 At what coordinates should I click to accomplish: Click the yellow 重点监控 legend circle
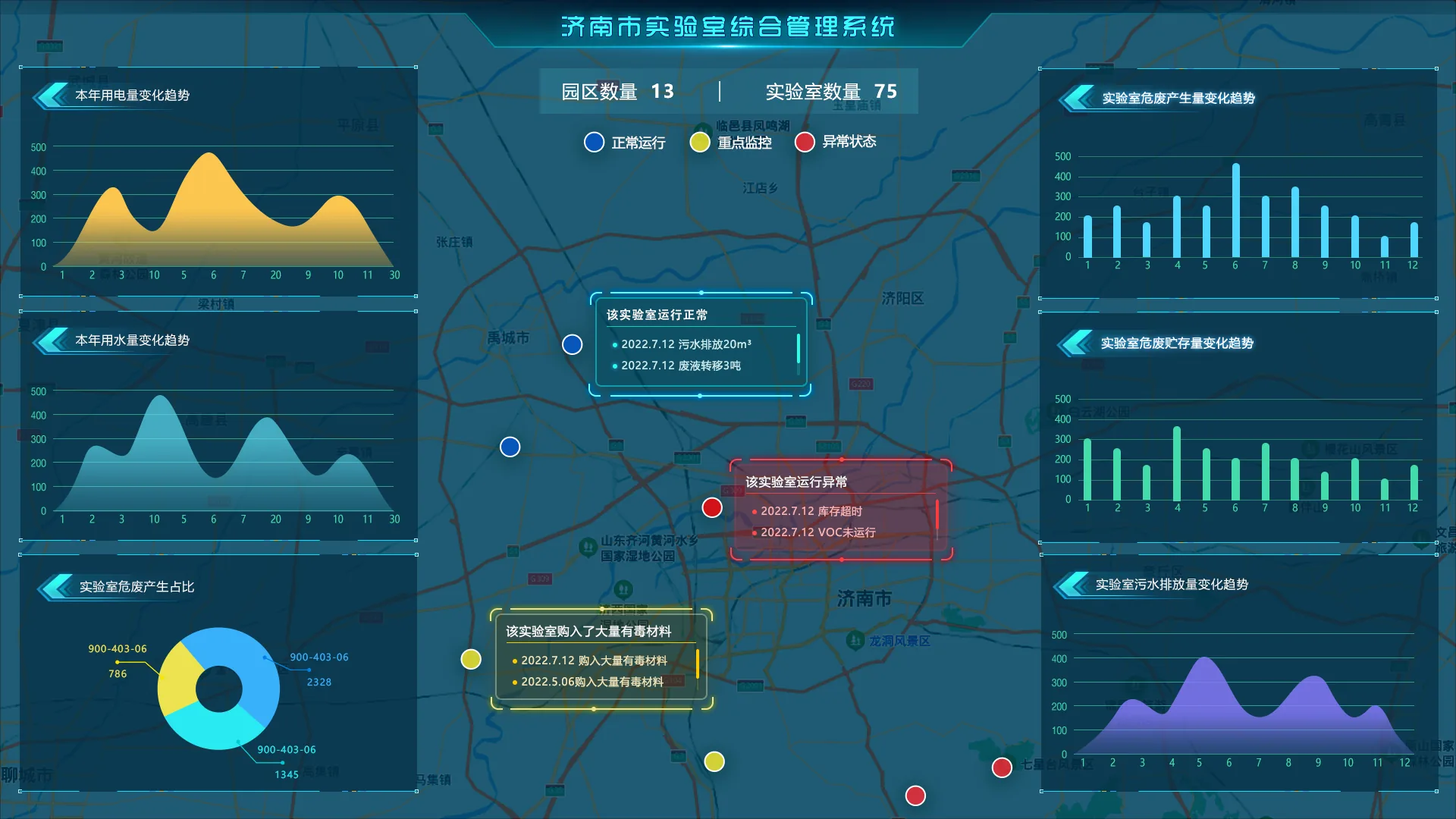[x=700, y=143]
